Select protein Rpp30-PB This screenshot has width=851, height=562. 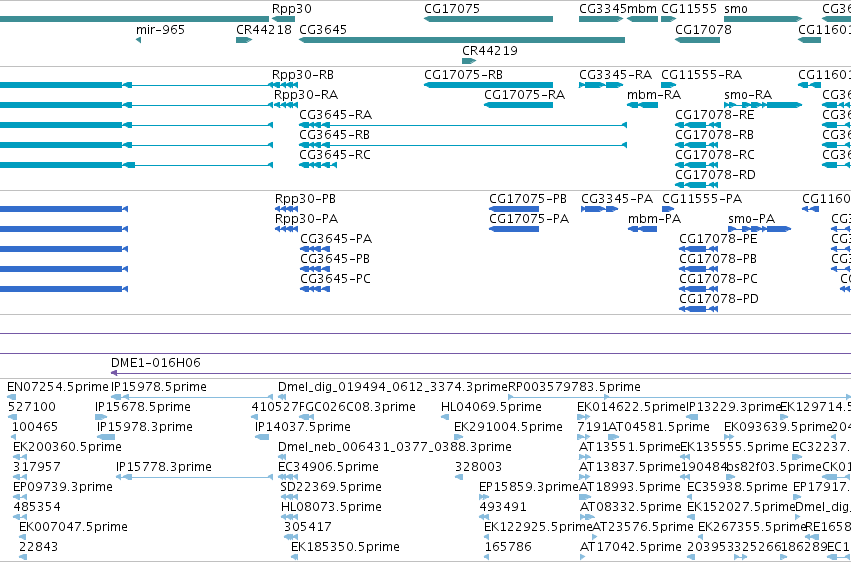306,199
